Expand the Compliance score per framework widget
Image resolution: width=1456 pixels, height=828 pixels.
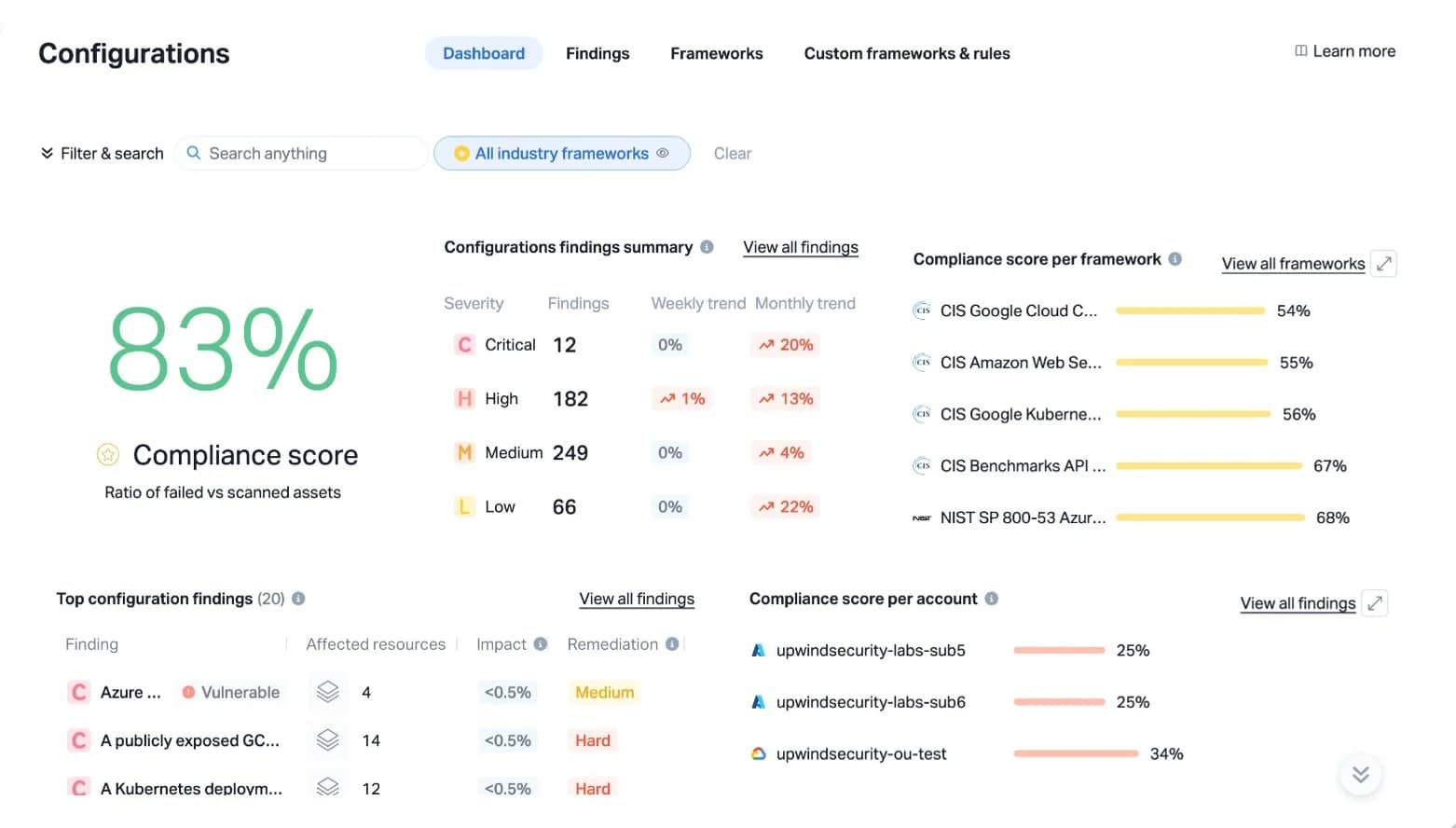1384,264
